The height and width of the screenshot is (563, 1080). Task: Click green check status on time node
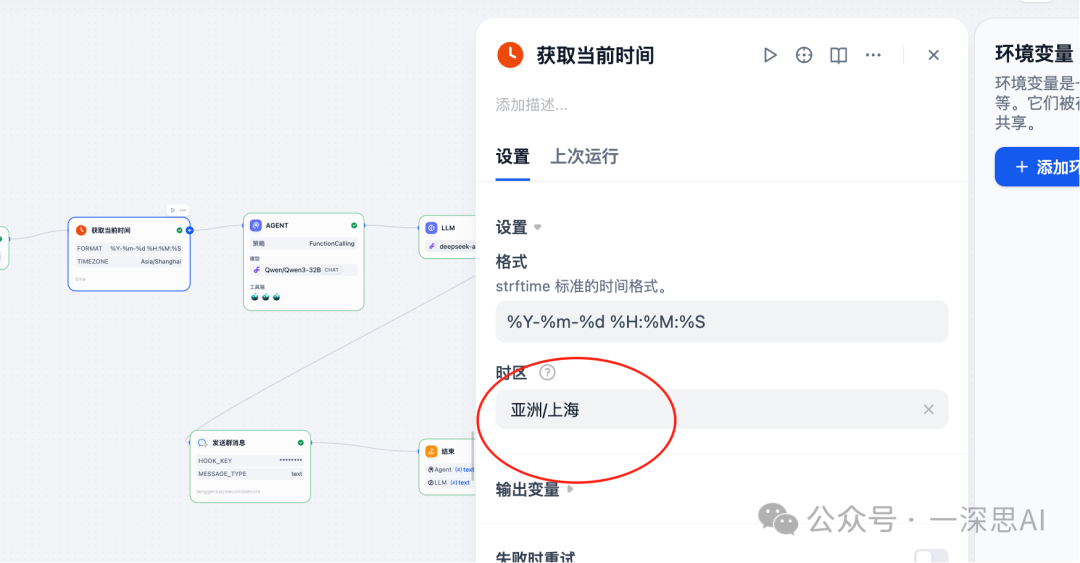tap(179, 230)
